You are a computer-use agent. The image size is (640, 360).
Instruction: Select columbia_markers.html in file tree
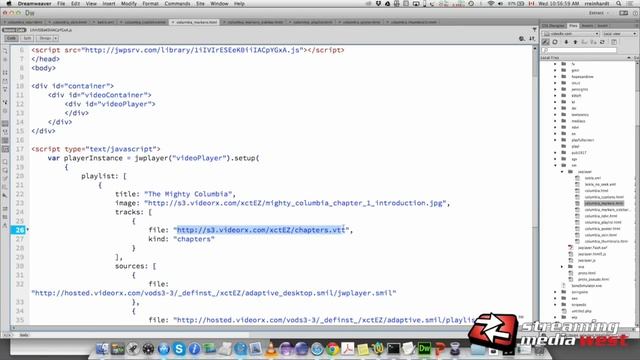pyautogui.click(x=604, y=203)
